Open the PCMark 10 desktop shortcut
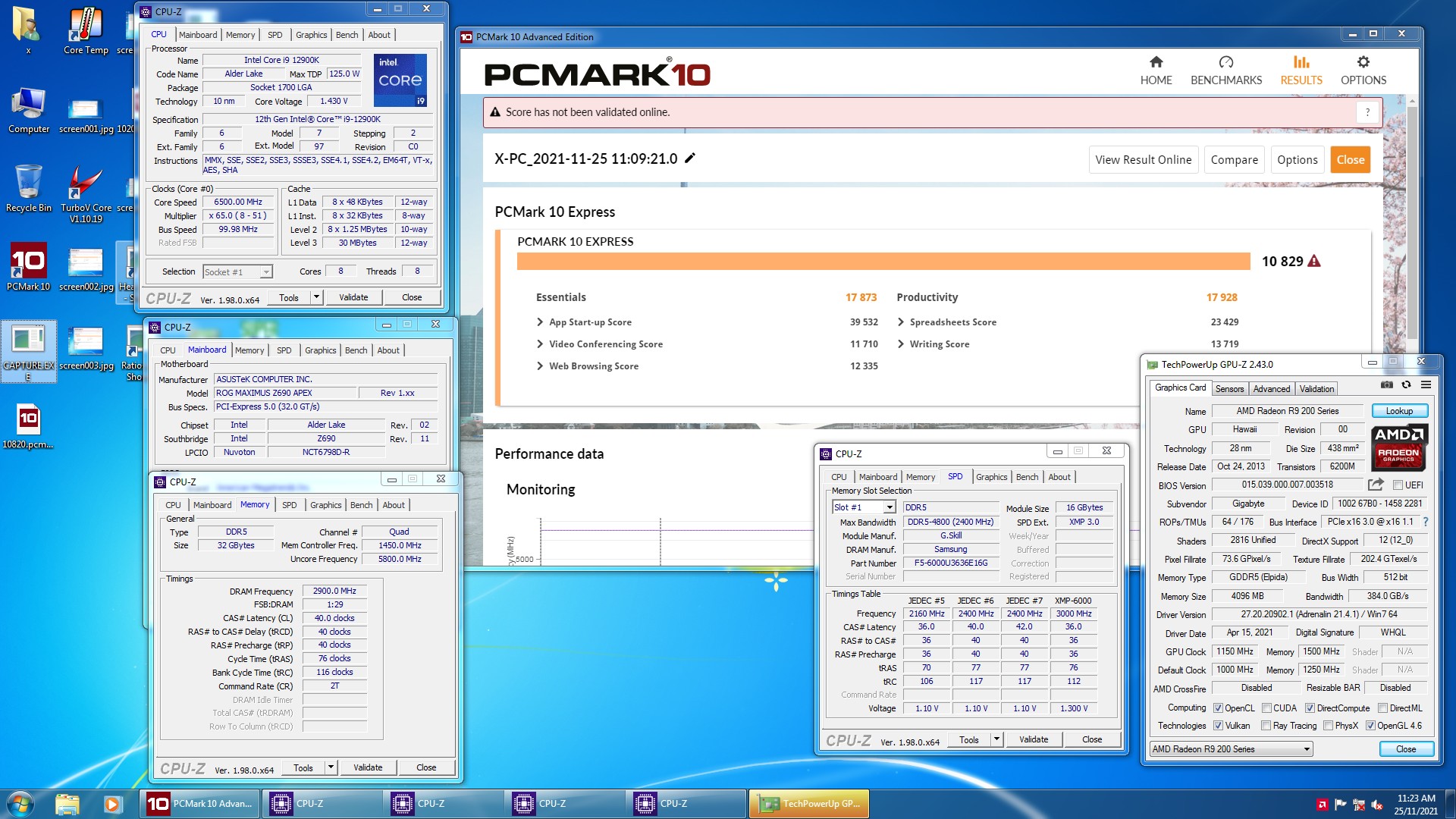This screenshot has width=1456, height=819. [28, 267]
